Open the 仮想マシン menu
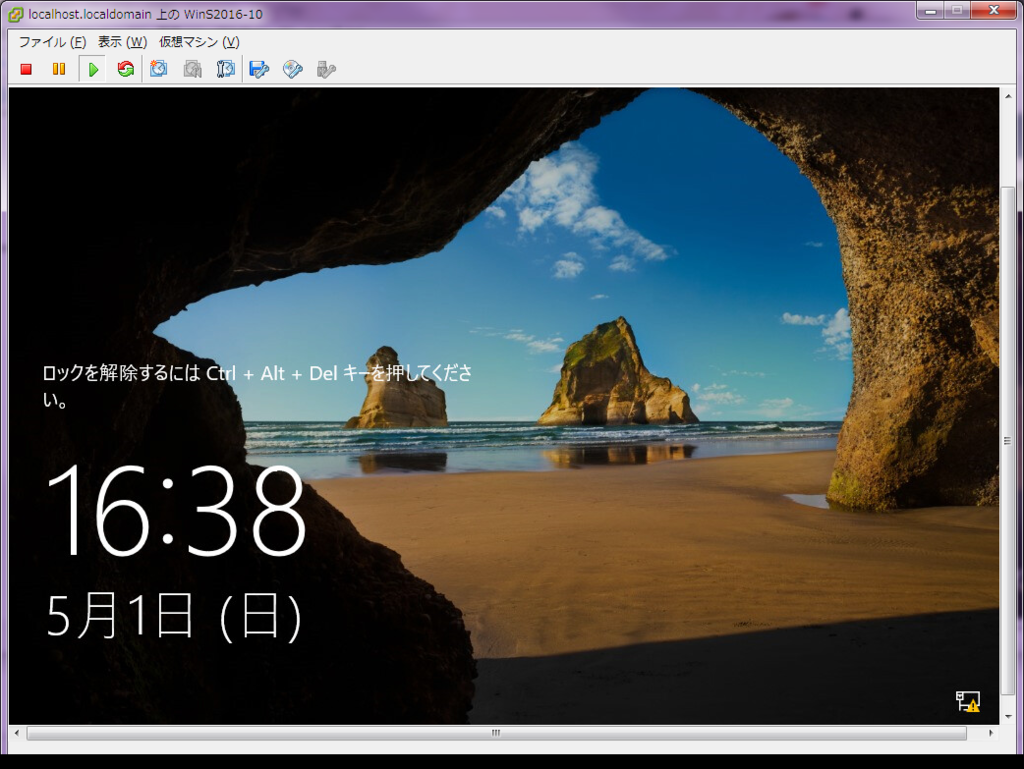The image size is (1024, 769). pyautogui.click(x=196, y=42)
